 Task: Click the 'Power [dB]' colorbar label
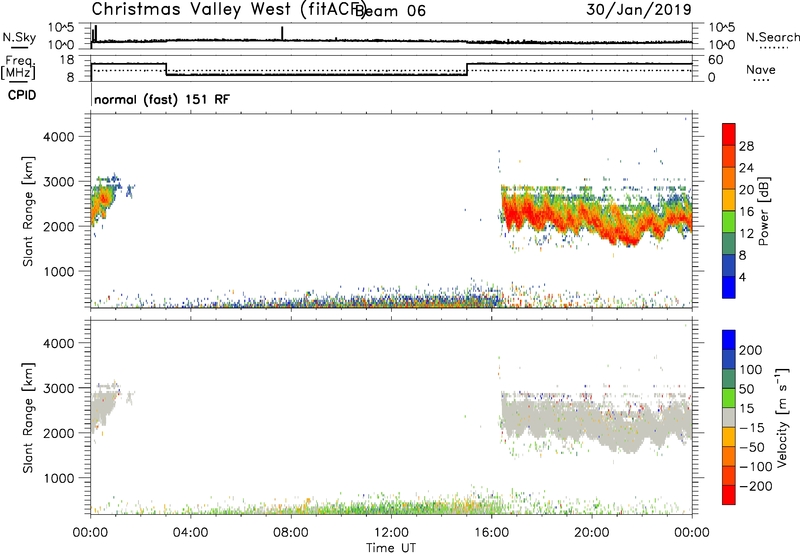click(763, 211)
